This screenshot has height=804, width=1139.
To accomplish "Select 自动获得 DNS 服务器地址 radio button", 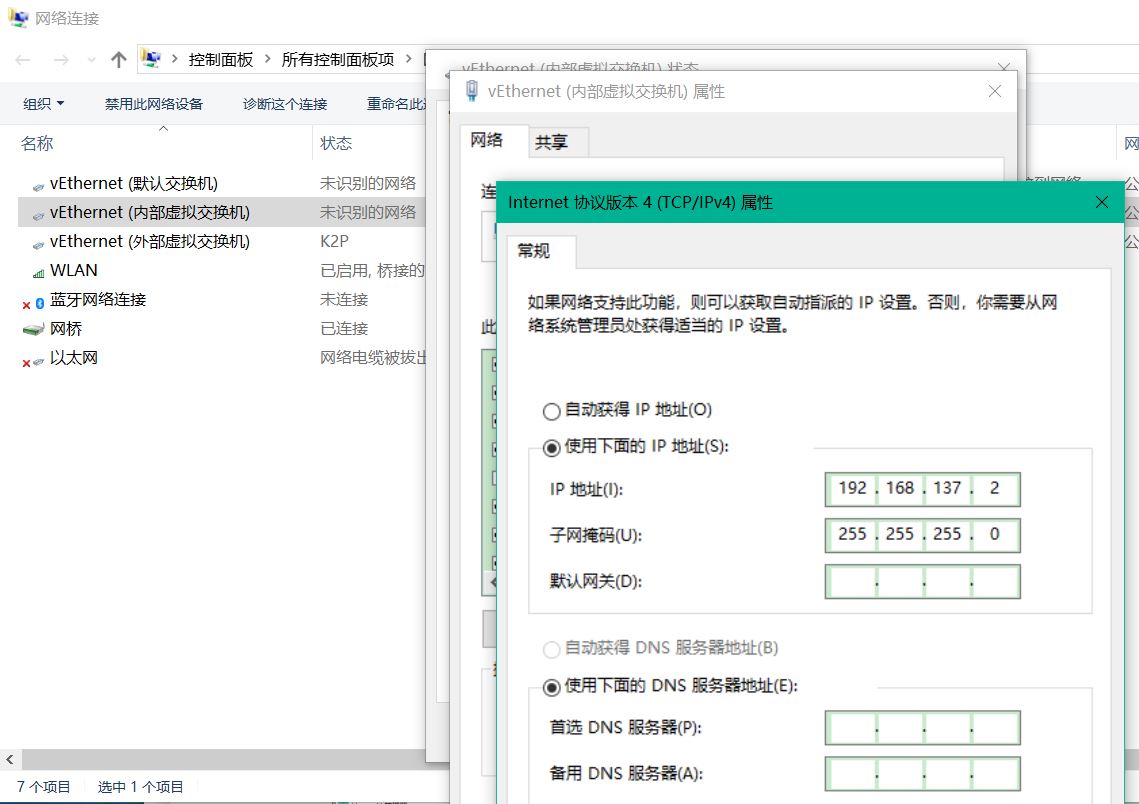I will tap(551, 649).
